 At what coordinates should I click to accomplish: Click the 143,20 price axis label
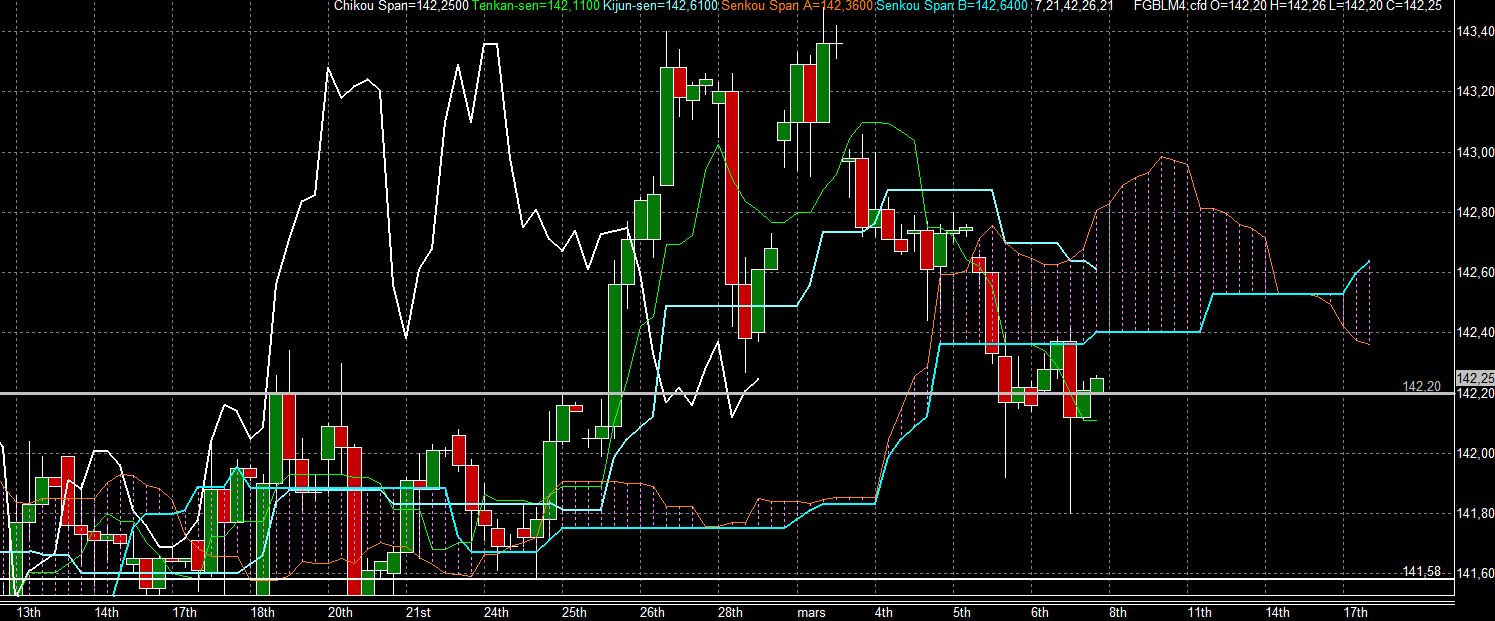point(1475,92)
